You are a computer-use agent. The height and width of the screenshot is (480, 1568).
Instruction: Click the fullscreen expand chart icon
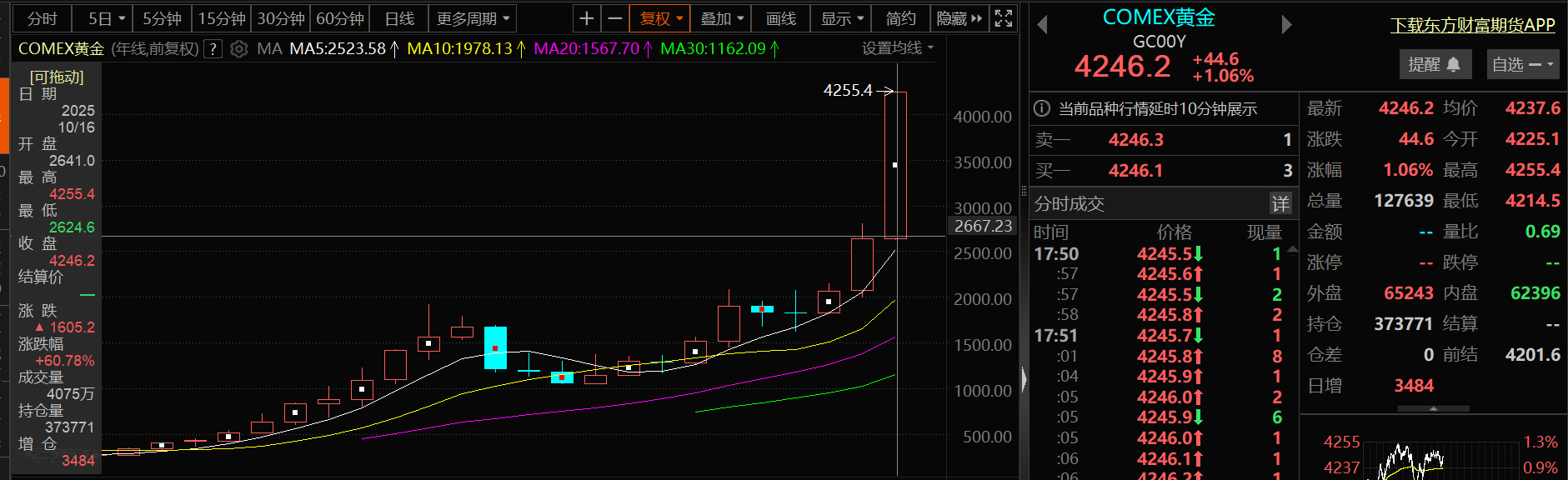tap(1004, 18)
